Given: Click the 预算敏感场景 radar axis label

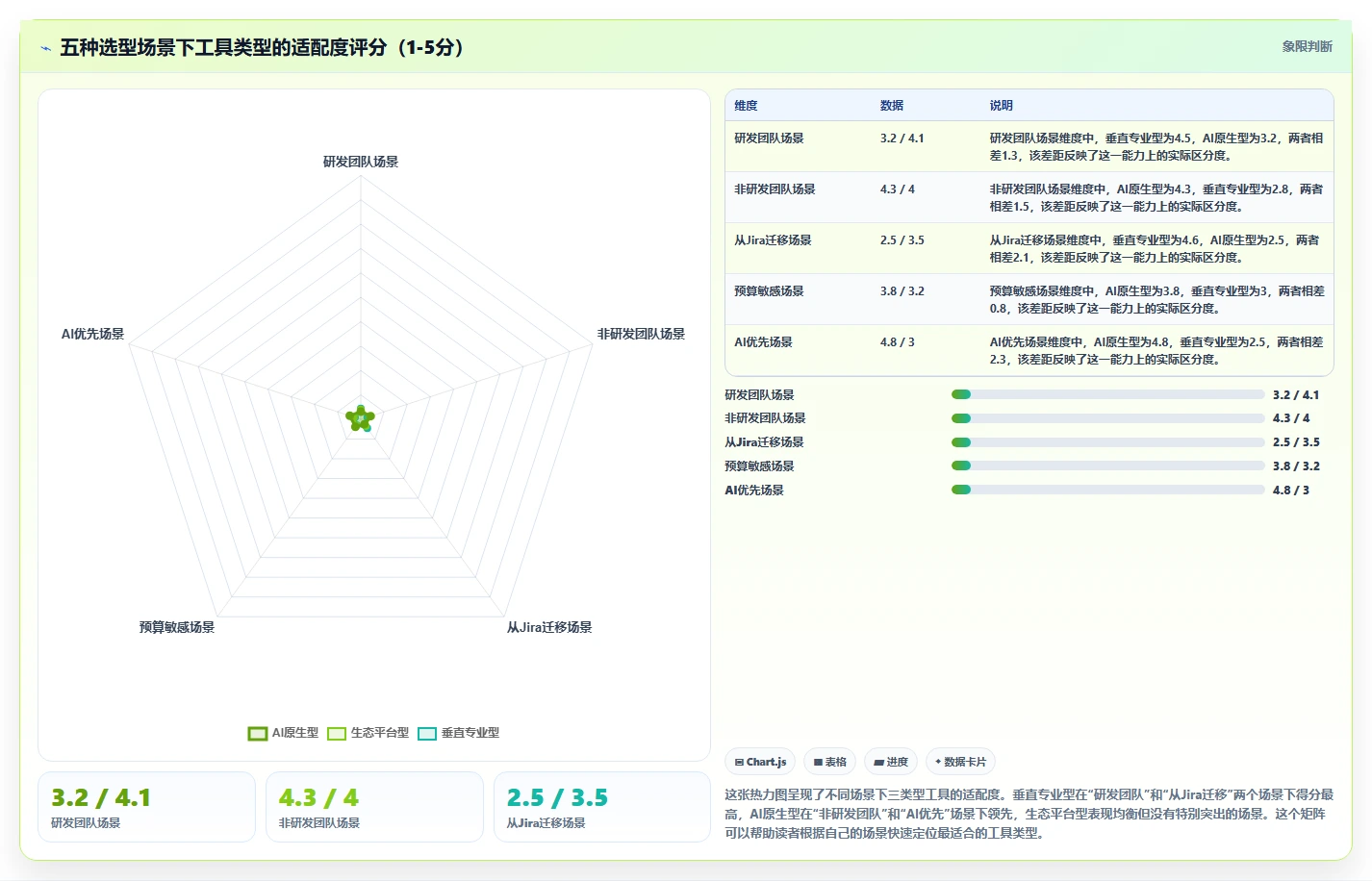Looking at the screenshot, I should [x=177, y=627].
